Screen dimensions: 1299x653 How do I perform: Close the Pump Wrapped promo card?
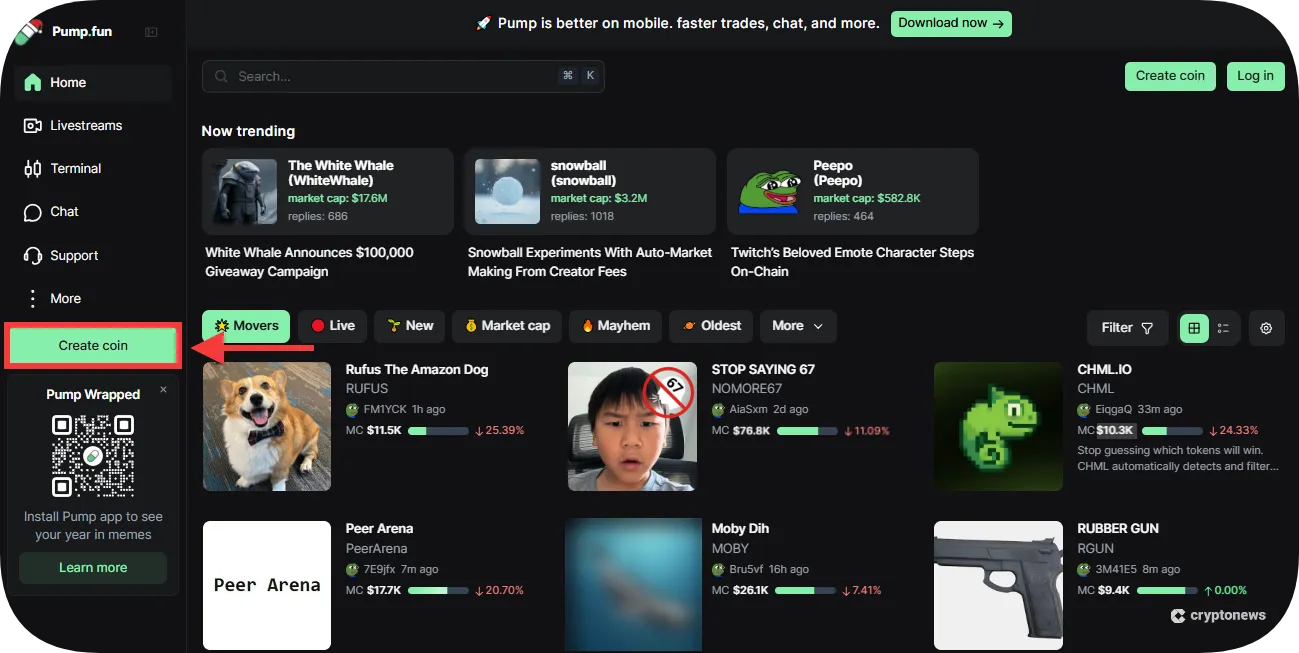163,390
